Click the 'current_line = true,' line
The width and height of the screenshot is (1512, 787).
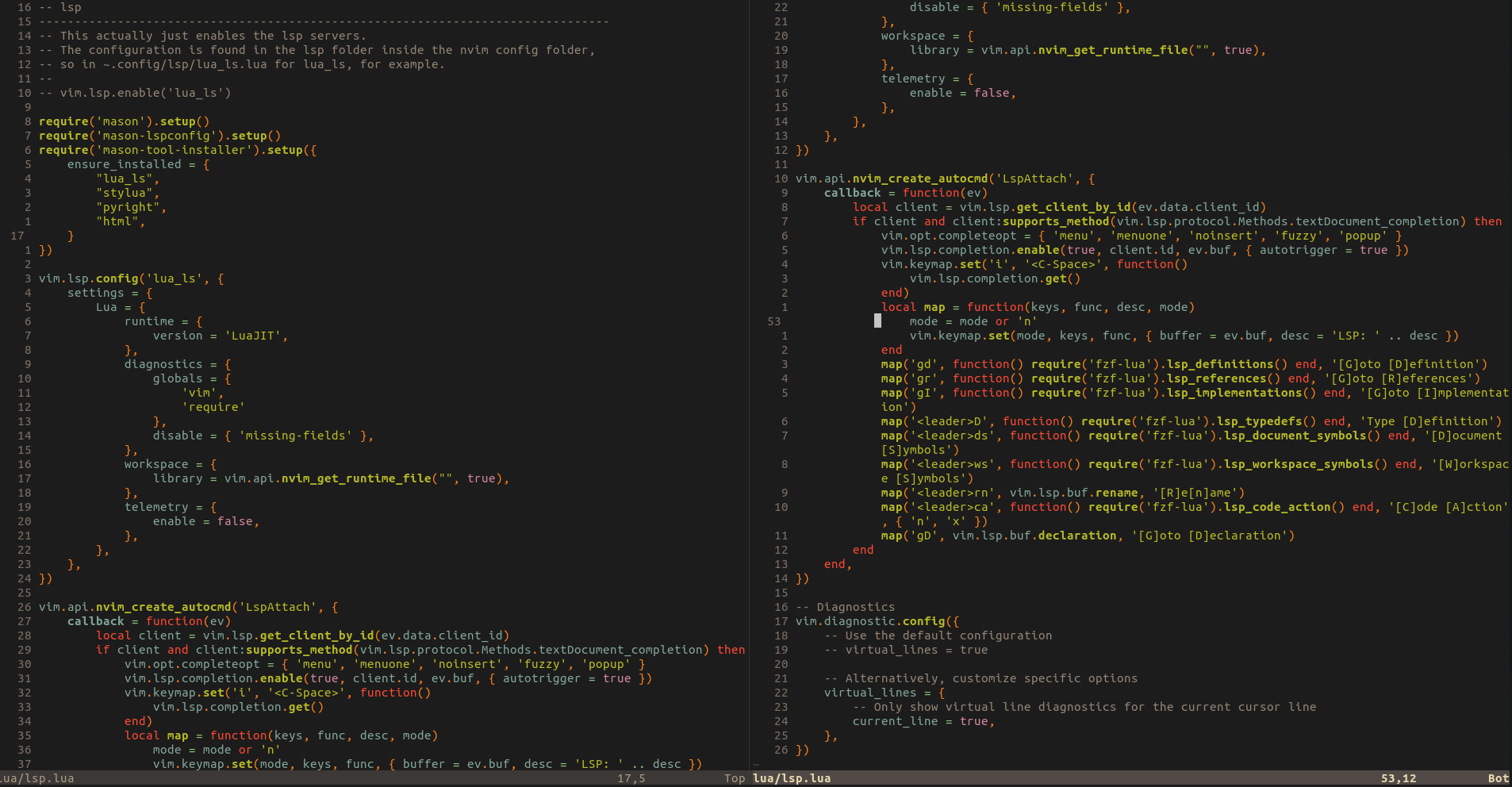[924, 721]
